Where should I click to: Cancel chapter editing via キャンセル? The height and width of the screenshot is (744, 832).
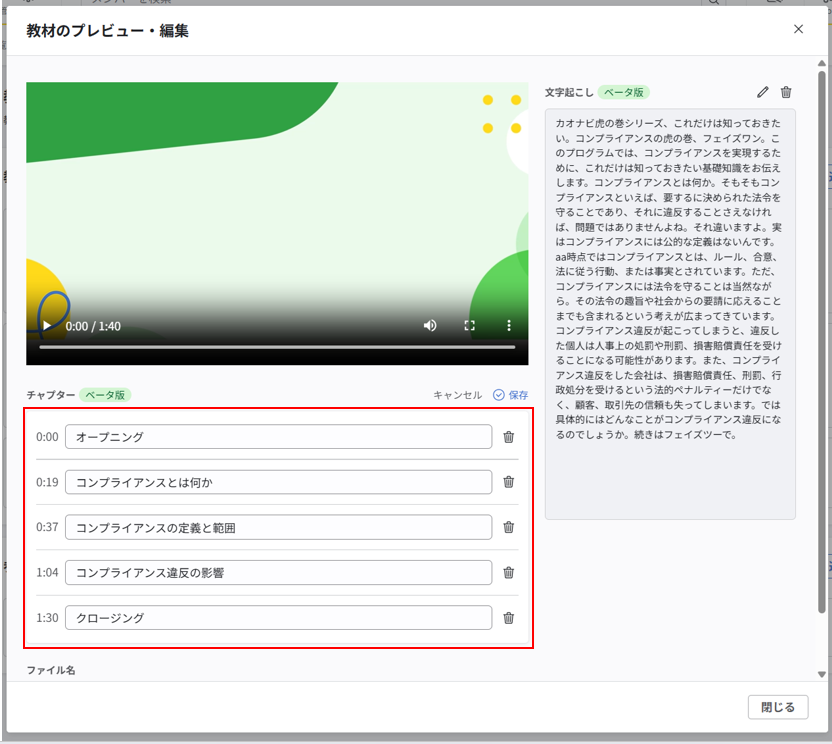click(457, 395)
